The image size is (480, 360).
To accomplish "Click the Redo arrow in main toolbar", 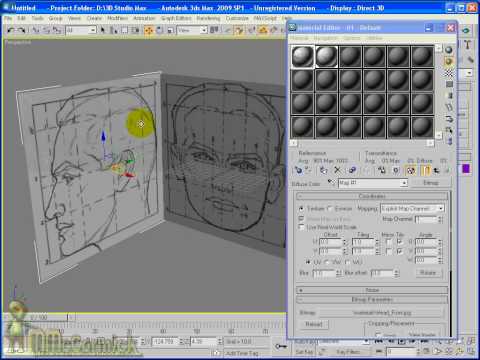I will pos(22,30).
